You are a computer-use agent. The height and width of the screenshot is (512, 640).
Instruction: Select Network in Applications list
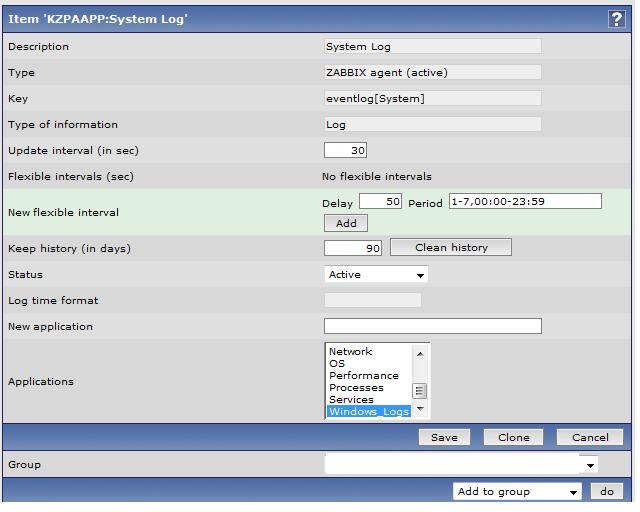(351, 352)
